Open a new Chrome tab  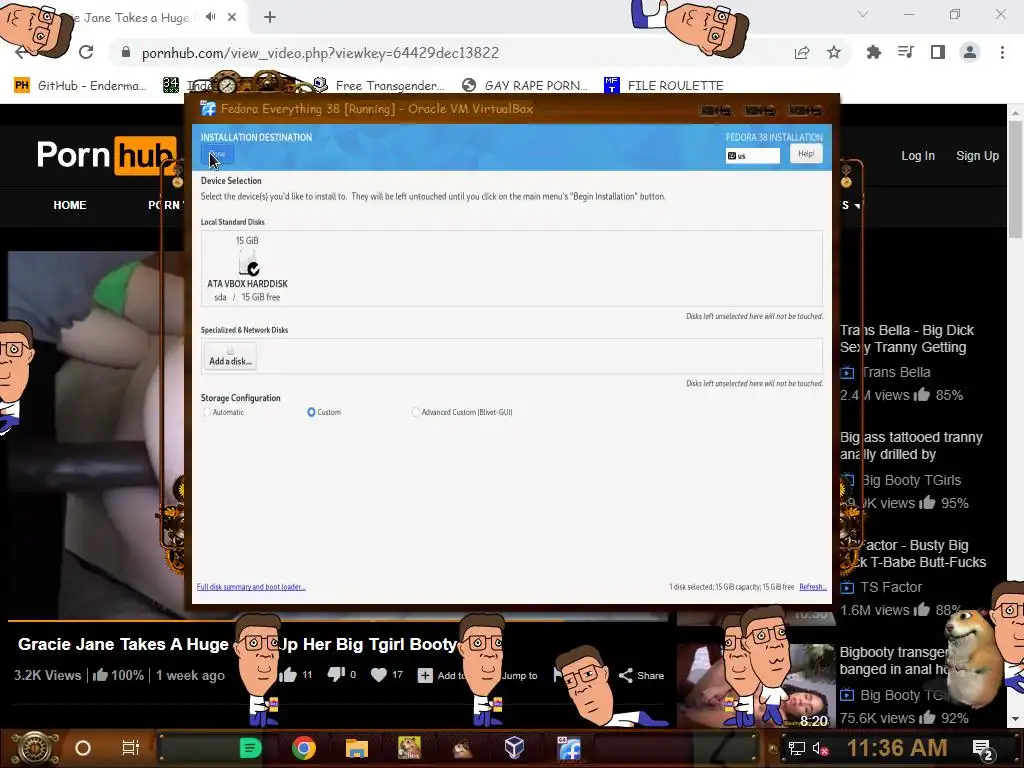coord(270,18)
